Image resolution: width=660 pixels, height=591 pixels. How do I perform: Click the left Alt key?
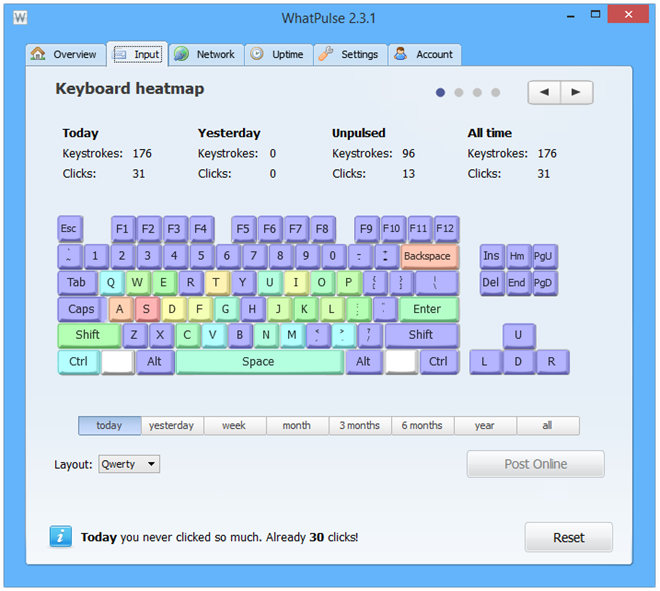click(x=154, y=362)
